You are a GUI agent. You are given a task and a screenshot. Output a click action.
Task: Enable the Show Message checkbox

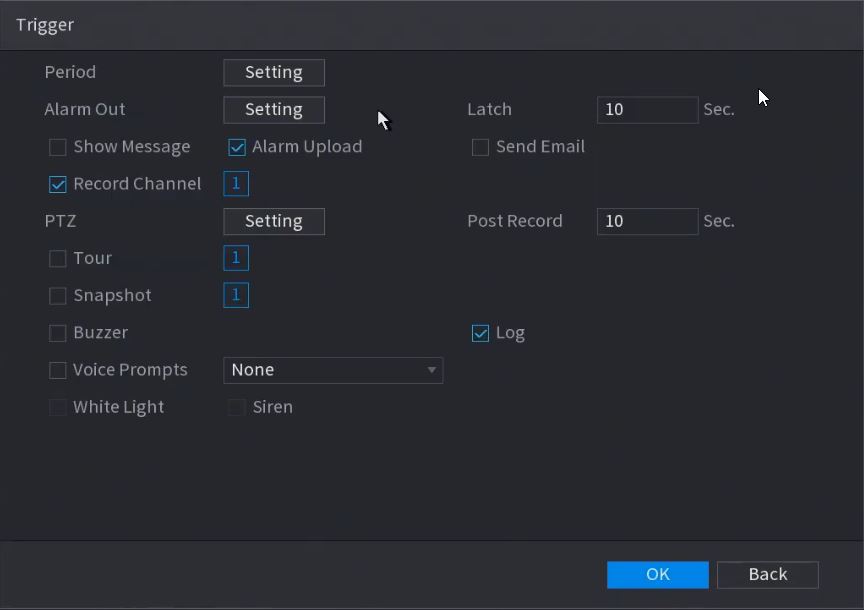coord(58,148)
